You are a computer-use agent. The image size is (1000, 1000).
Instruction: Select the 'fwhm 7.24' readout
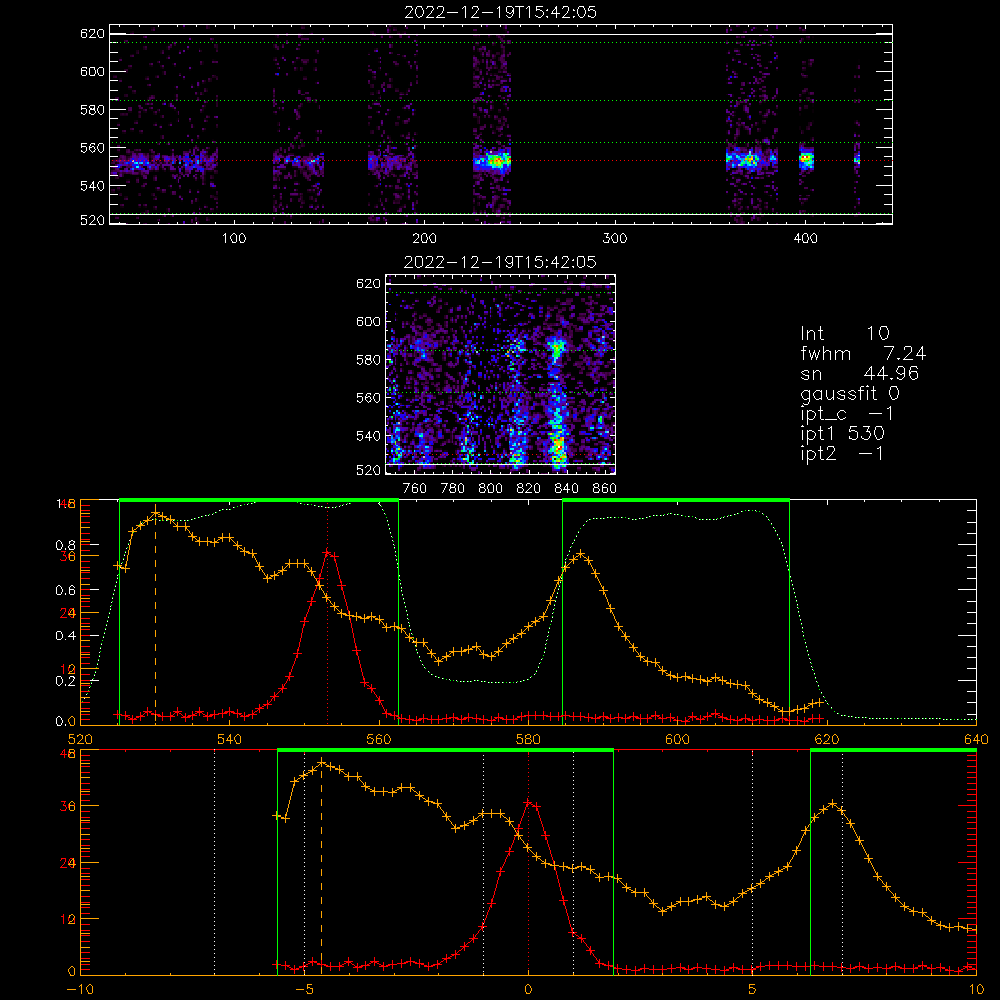tap(863, 353)
